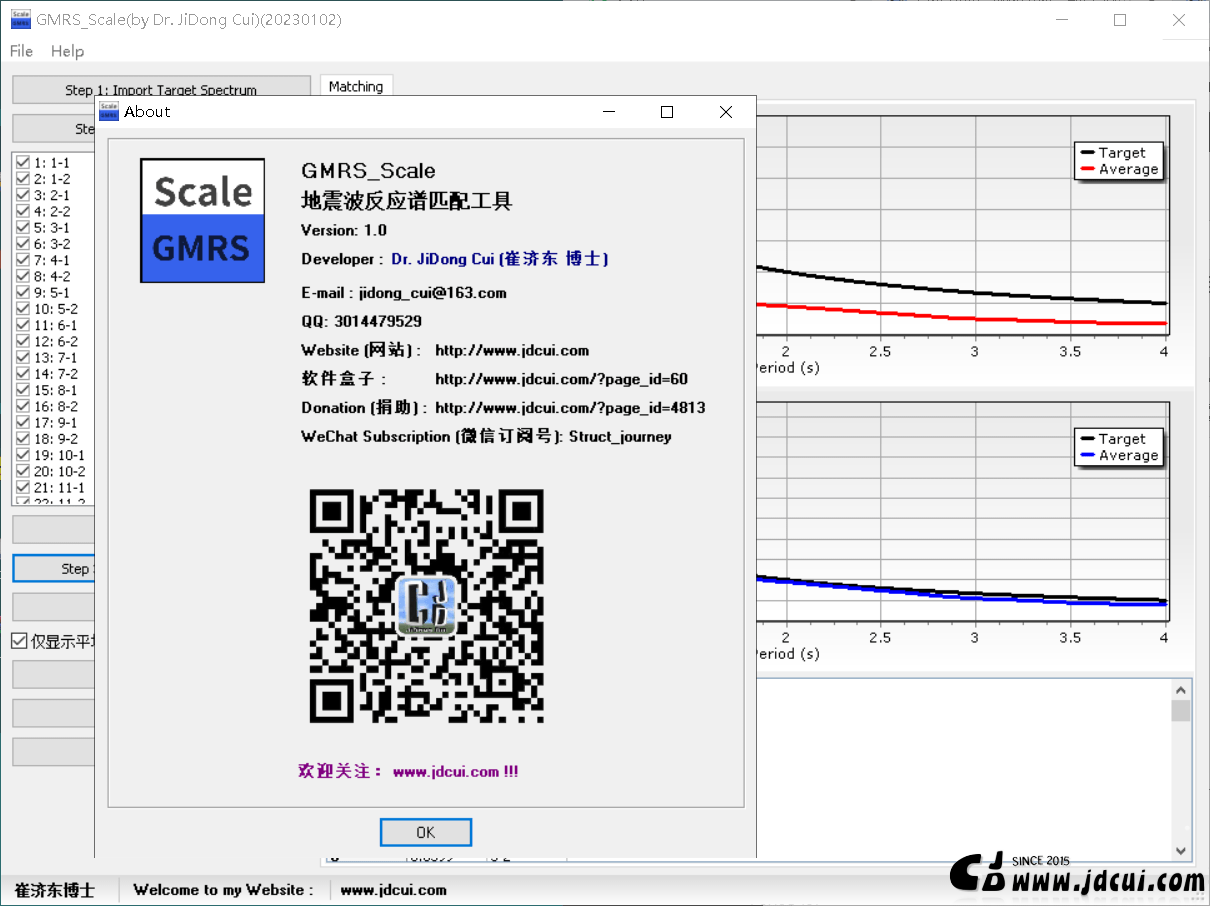Viewport: 1210px width, 906px height.
Task: Click the main window GMRS title icon
Action: [x=20, y=19]
